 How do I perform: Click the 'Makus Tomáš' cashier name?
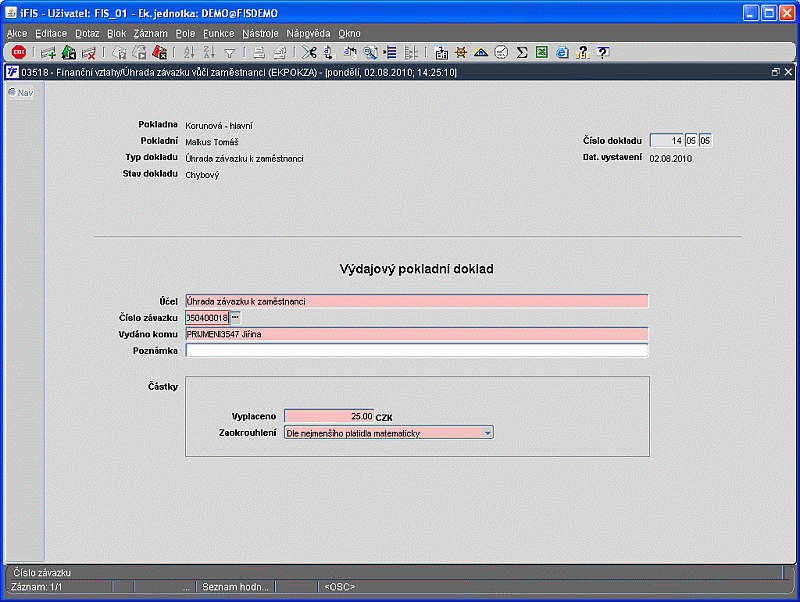tap(212, 142)
